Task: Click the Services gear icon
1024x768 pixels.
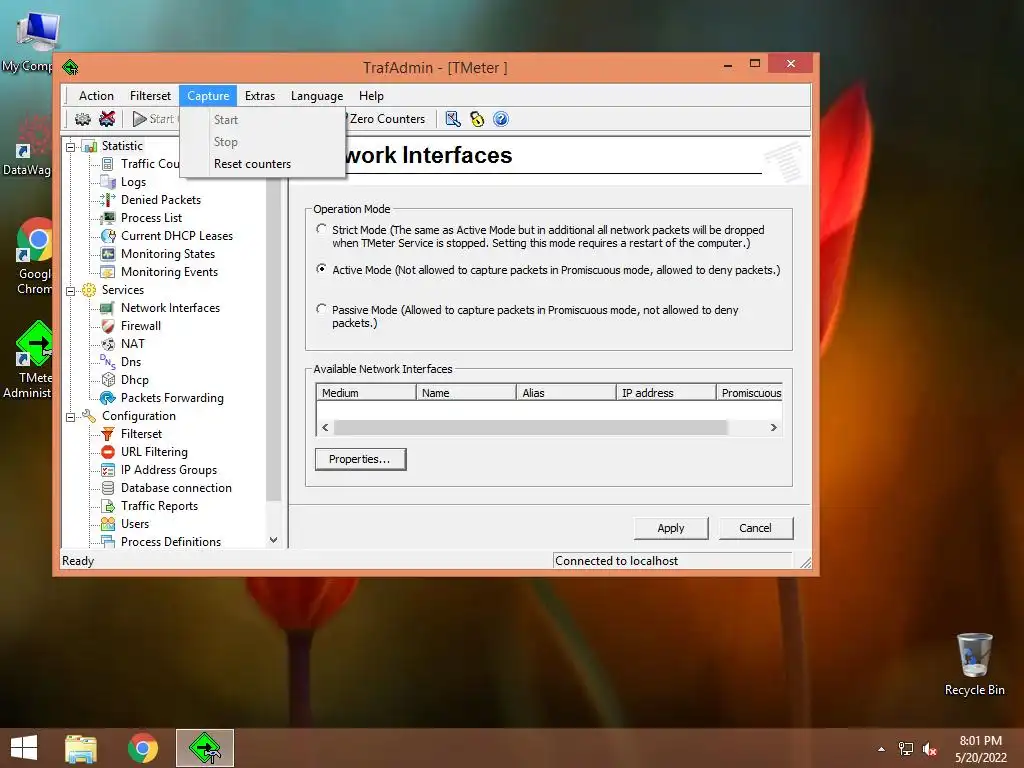Action: [89, 290]
